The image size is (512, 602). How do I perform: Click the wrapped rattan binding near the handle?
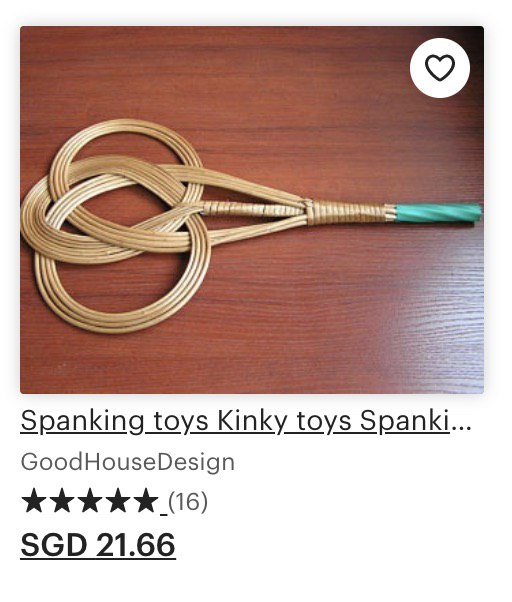pos(347,213)
